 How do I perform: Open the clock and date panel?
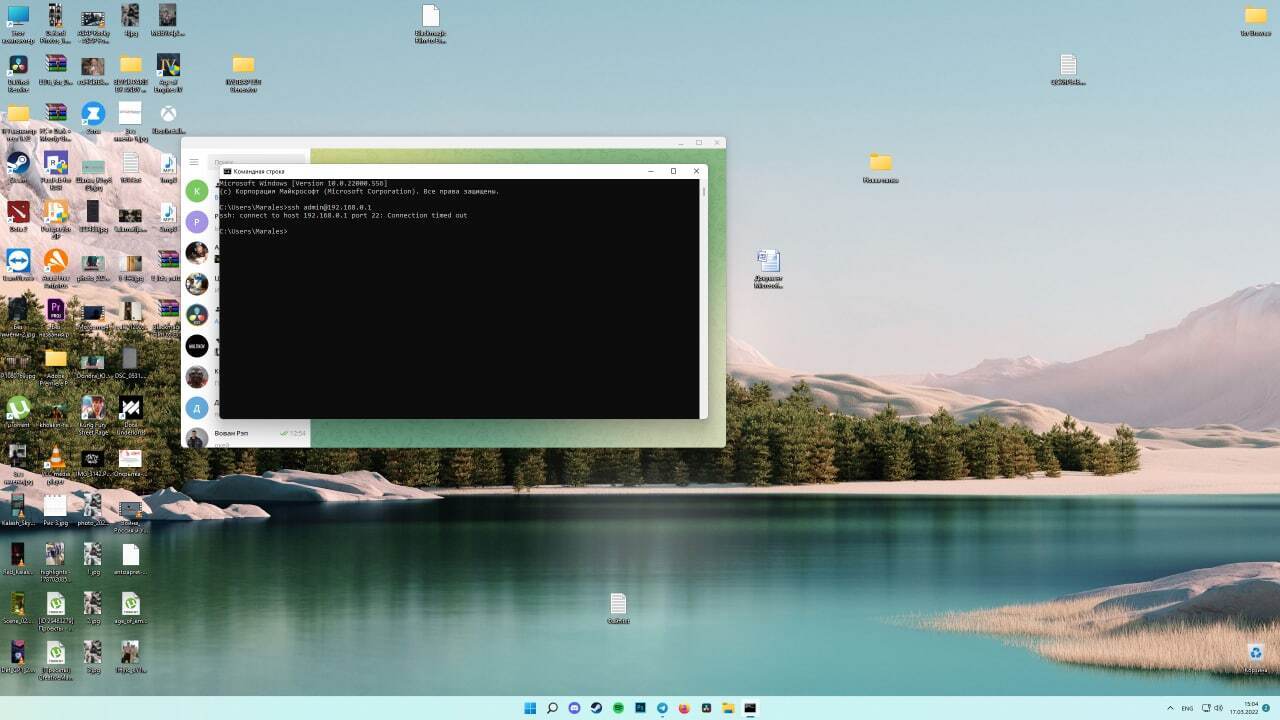(1250, 708)
